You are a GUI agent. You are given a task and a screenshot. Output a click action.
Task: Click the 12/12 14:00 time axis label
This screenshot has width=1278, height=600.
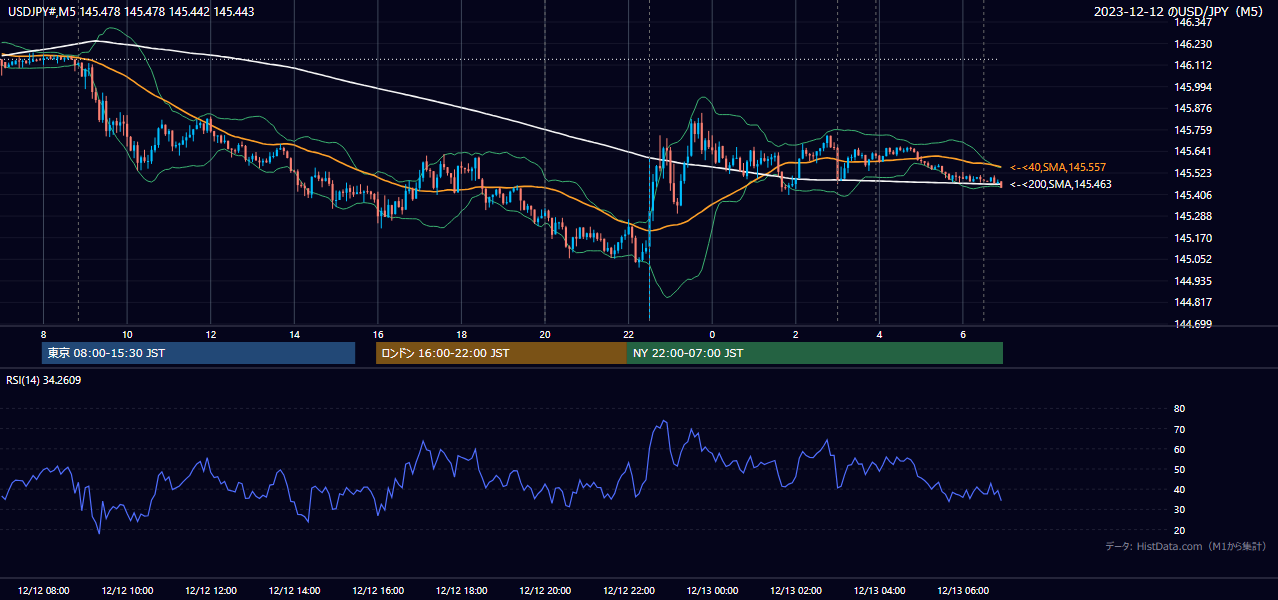pyautogui.click(x=294, y=591)
